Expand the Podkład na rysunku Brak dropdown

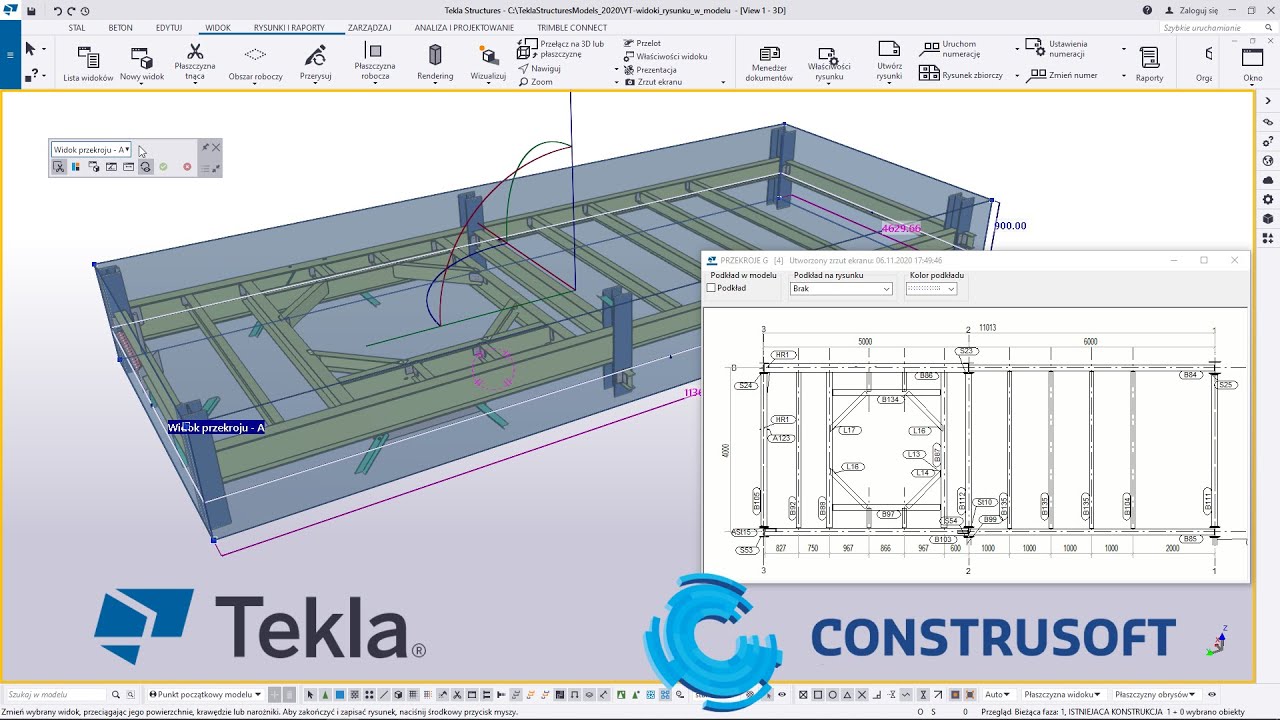pyautogui.click(x=841, y=289)
